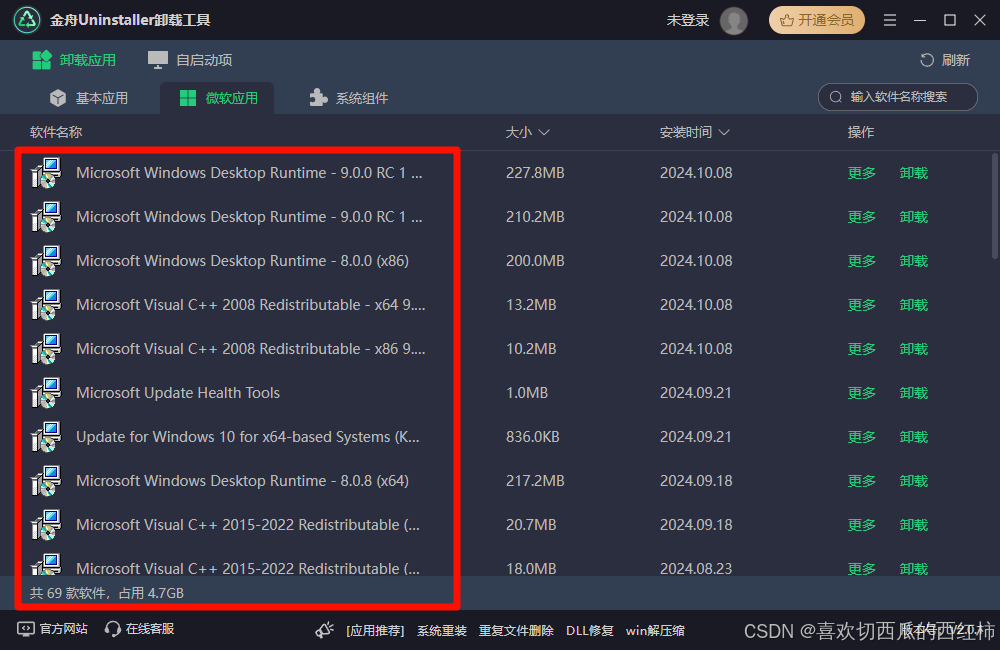This screenshot has width=1000, height=650.
Task: Open the 系统重装 recommendation link
Action: pyautogui.click(x=441, y=631)
